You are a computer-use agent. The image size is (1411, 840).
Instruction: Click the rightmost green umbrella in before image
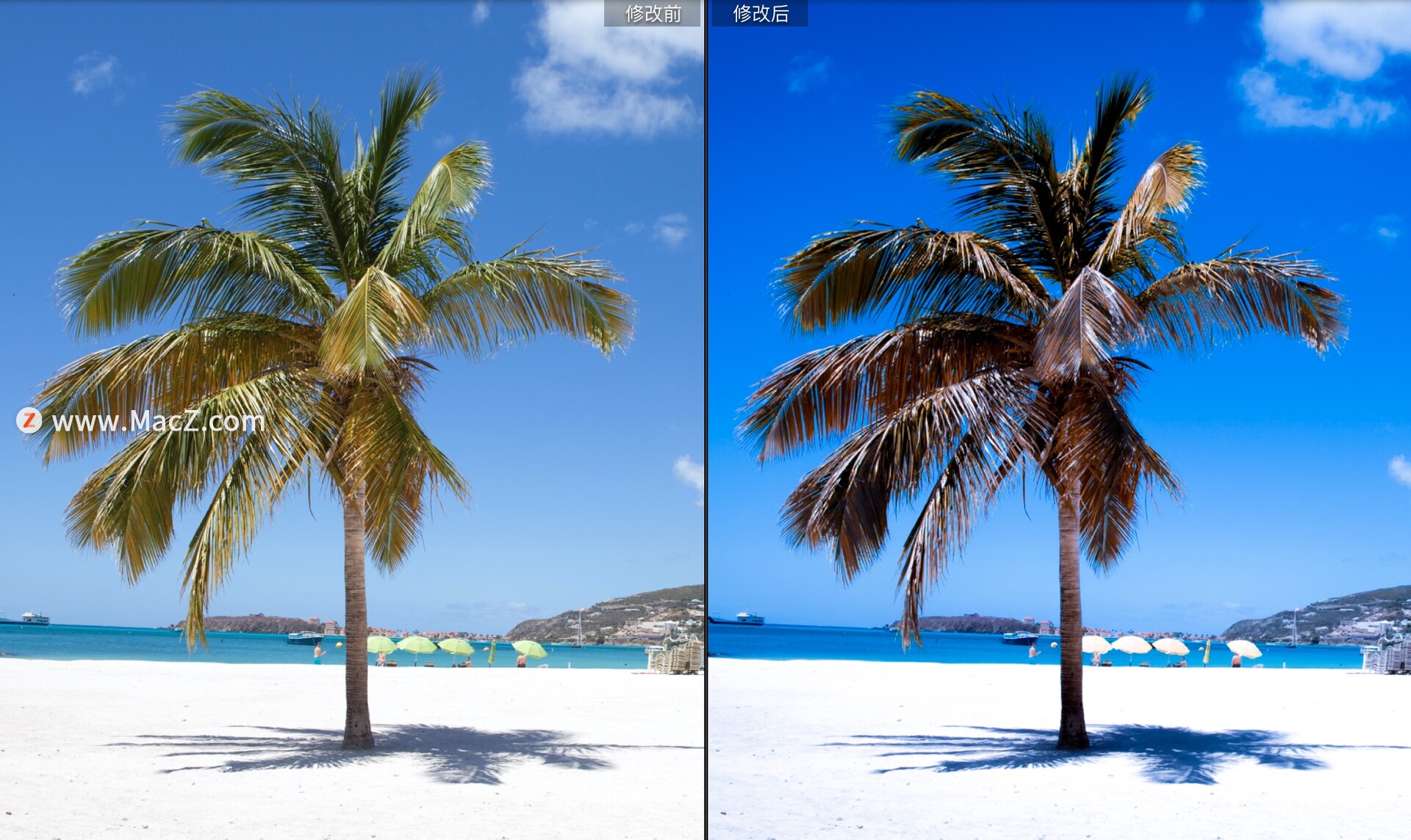[529, 648]
